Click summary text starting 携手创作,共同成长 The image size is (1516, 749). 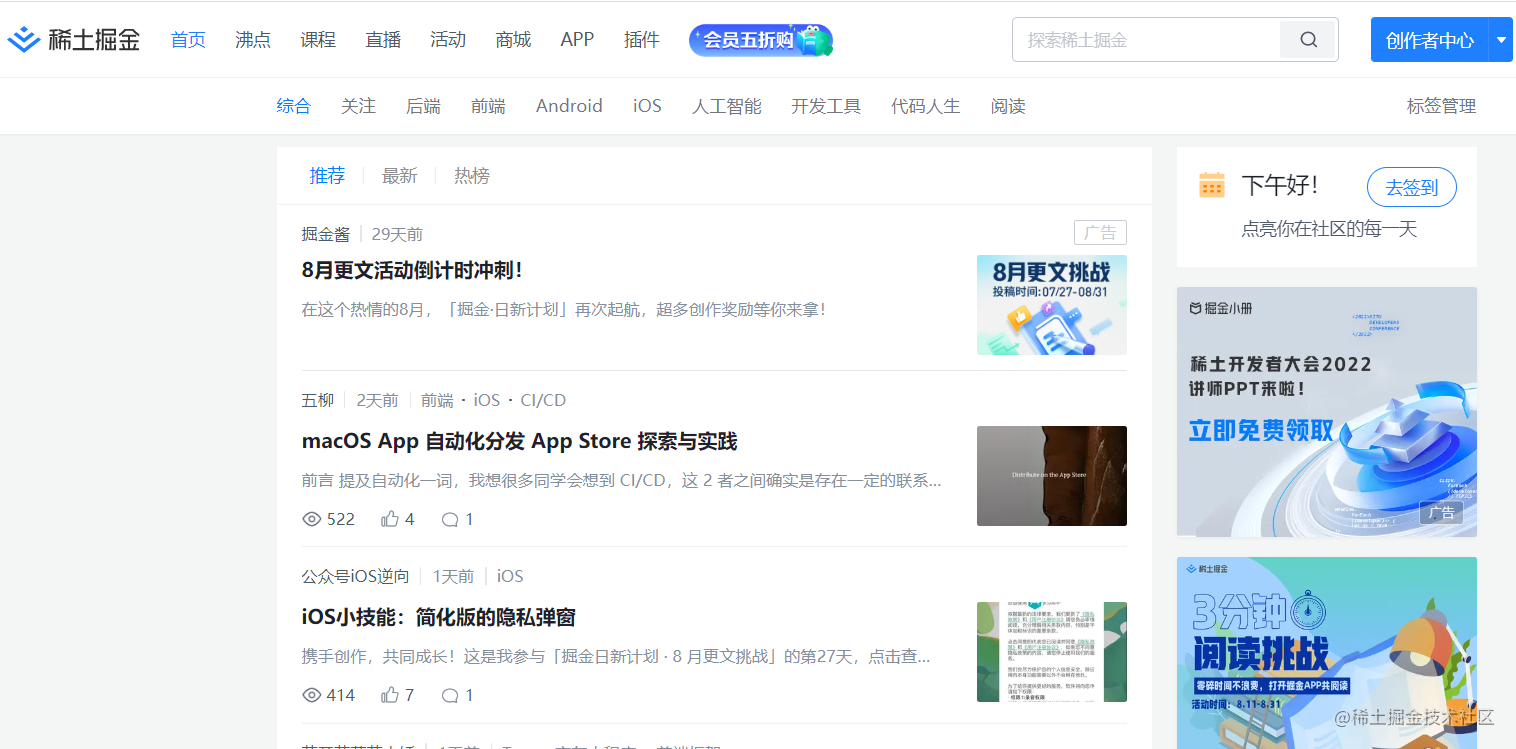[616, 657]
